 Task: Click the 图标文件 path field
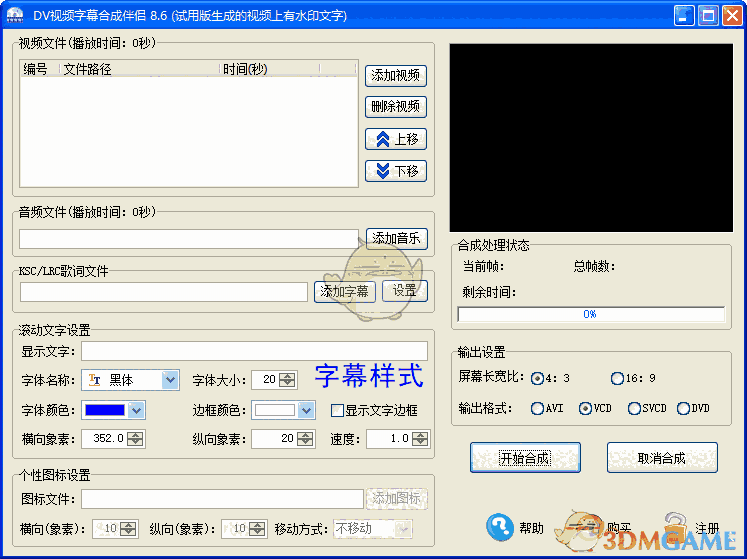click(222, 499)
